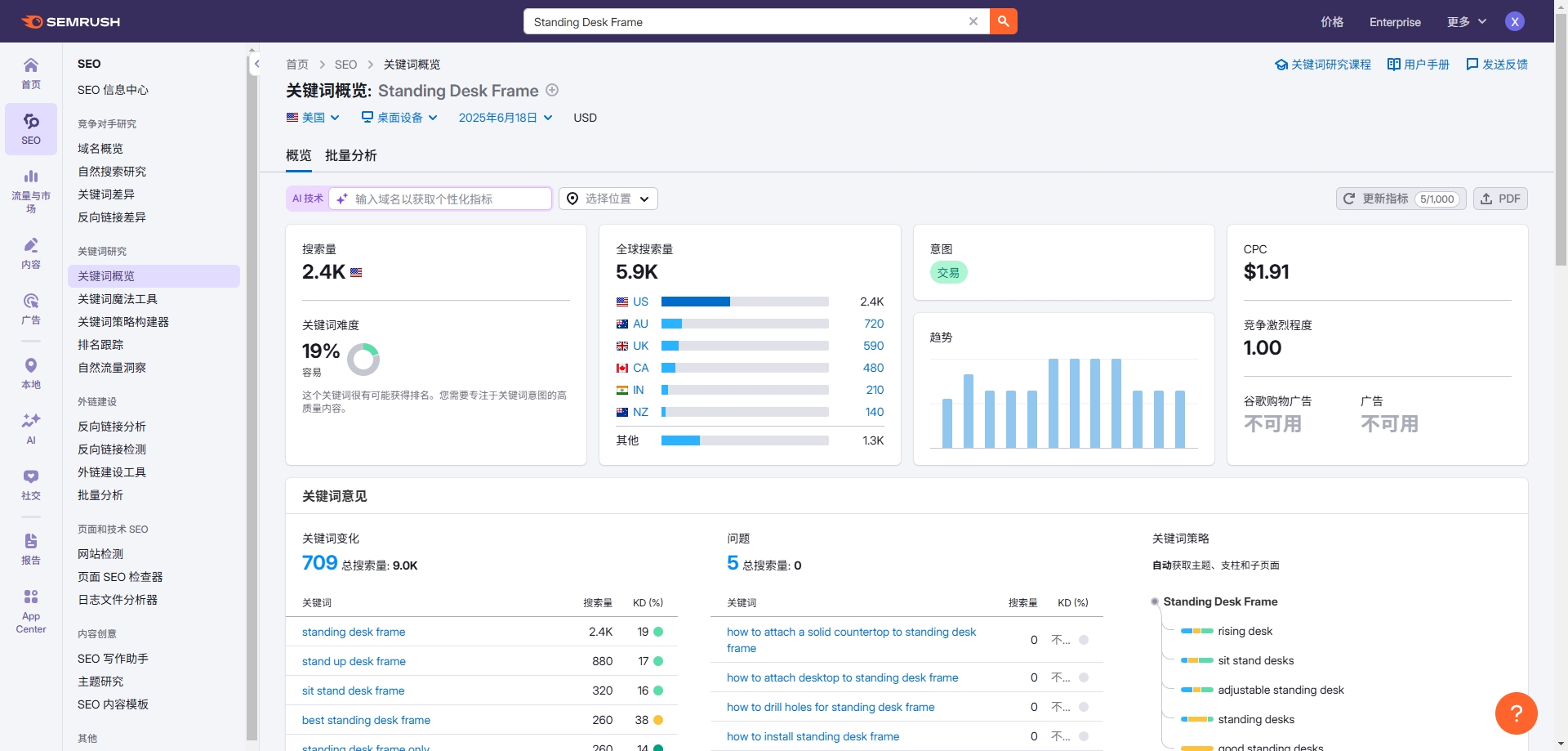The height and width of the screenshot is (751, 1568).
Task: Click the 交易 intent badge
Action: (948, 272)
